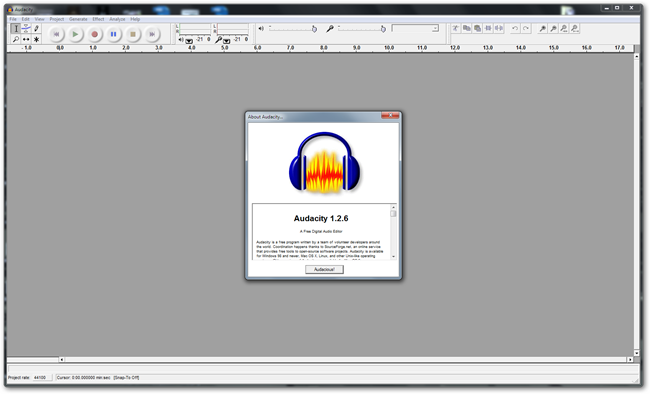This screenshot has height=394, width=650.
Task: Click the horizontal scrollbar right arrow
Action: 630,360
